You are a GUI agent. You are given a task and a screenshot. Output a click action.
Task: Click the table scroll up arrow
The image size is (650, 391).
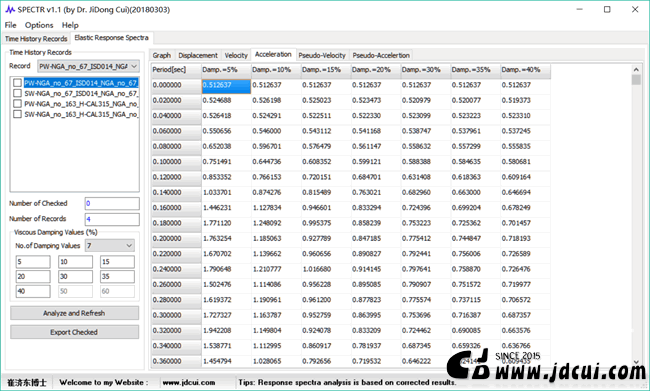click(x=636, y=69)
